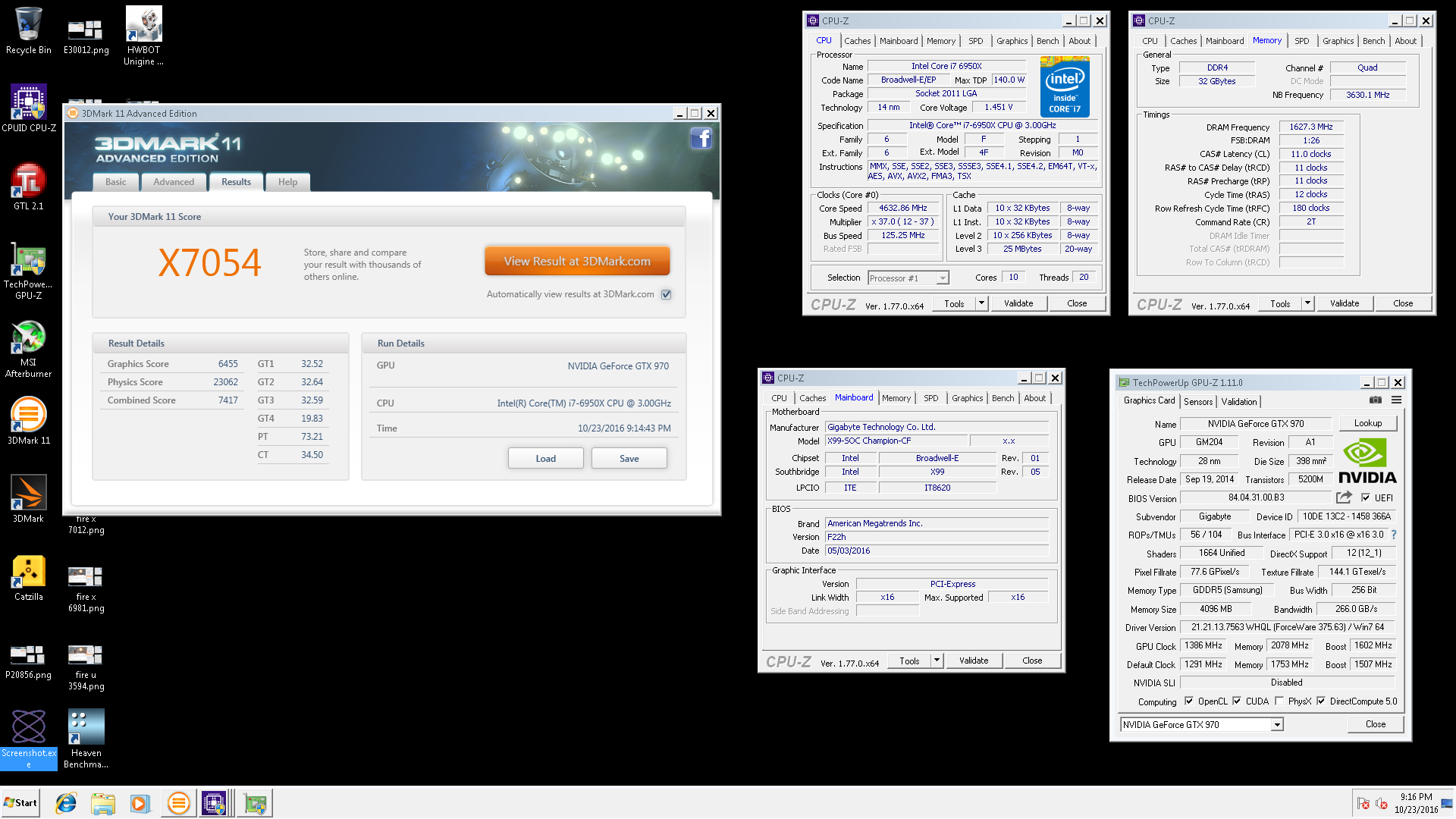1456x819 pixels.
Task: Click the Windows Start button
Action: pyautogui.click(x=20, y=803)
